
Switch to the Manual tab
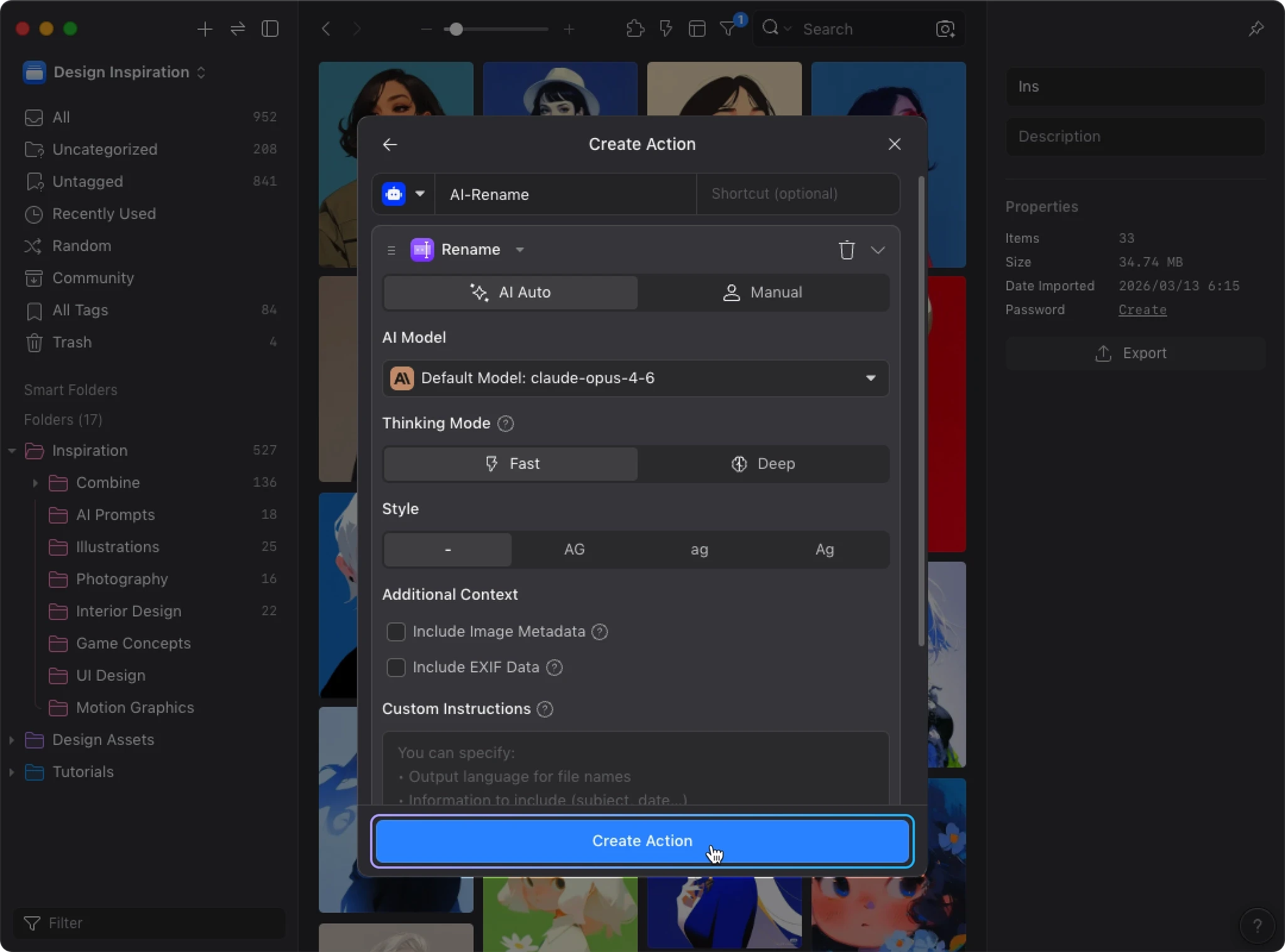763,292
